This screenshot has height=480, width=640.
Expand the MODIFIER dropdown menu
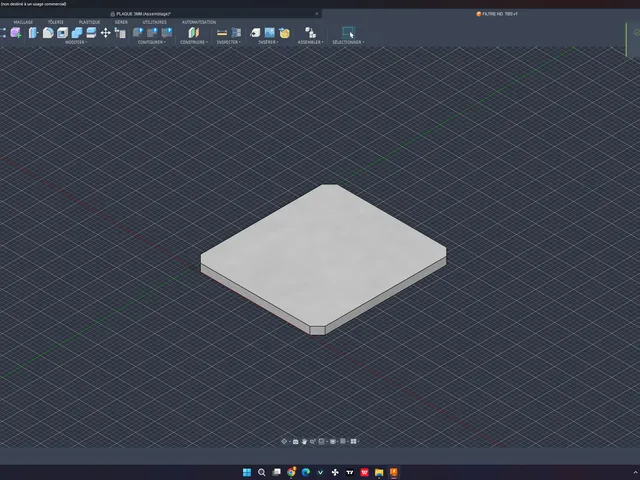point(76,42)
